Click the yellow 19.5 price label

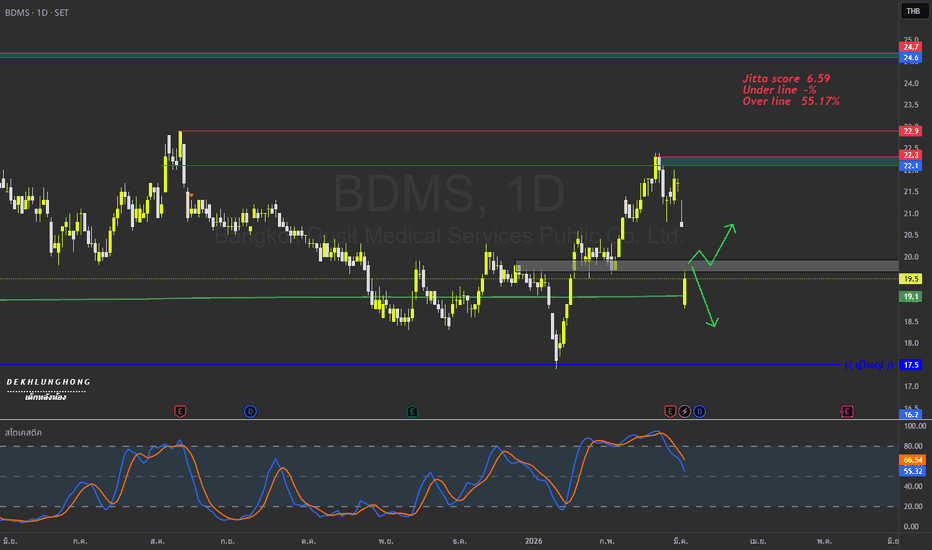pyautogui.click(x=911, y=279)
